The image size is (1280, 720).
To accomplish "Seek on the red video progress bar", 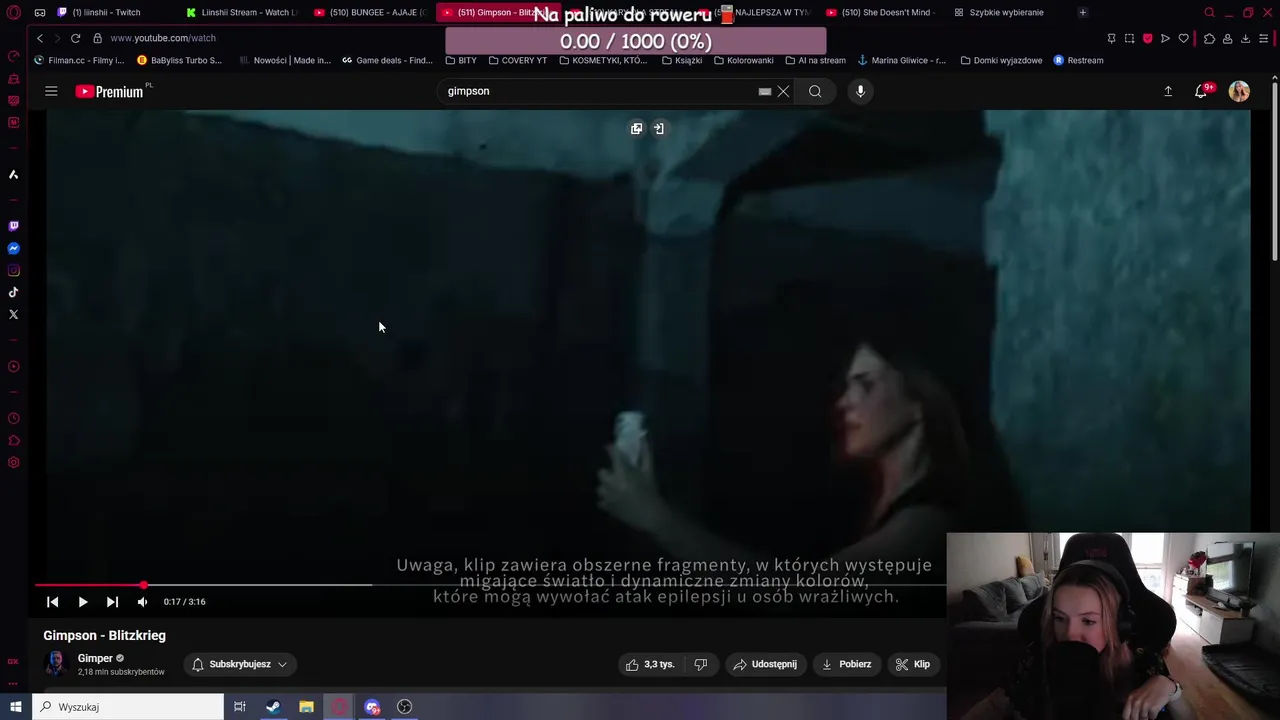I will click(490, 585).
